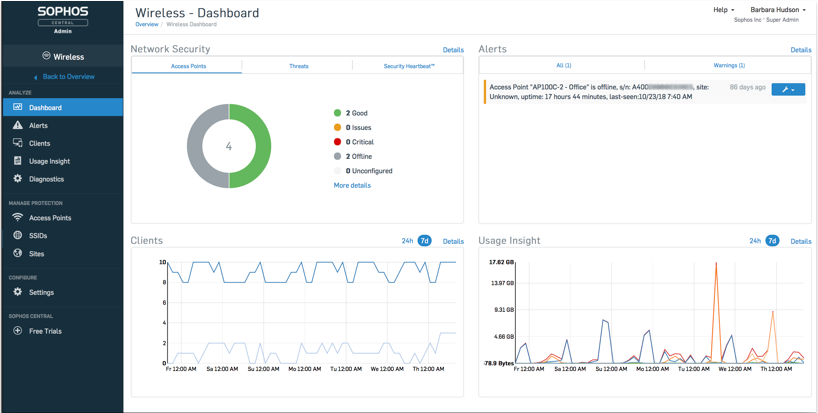Open Dashboard in the sidebar
The height and width of the screenshot is (413, 818).
[63, 107]
